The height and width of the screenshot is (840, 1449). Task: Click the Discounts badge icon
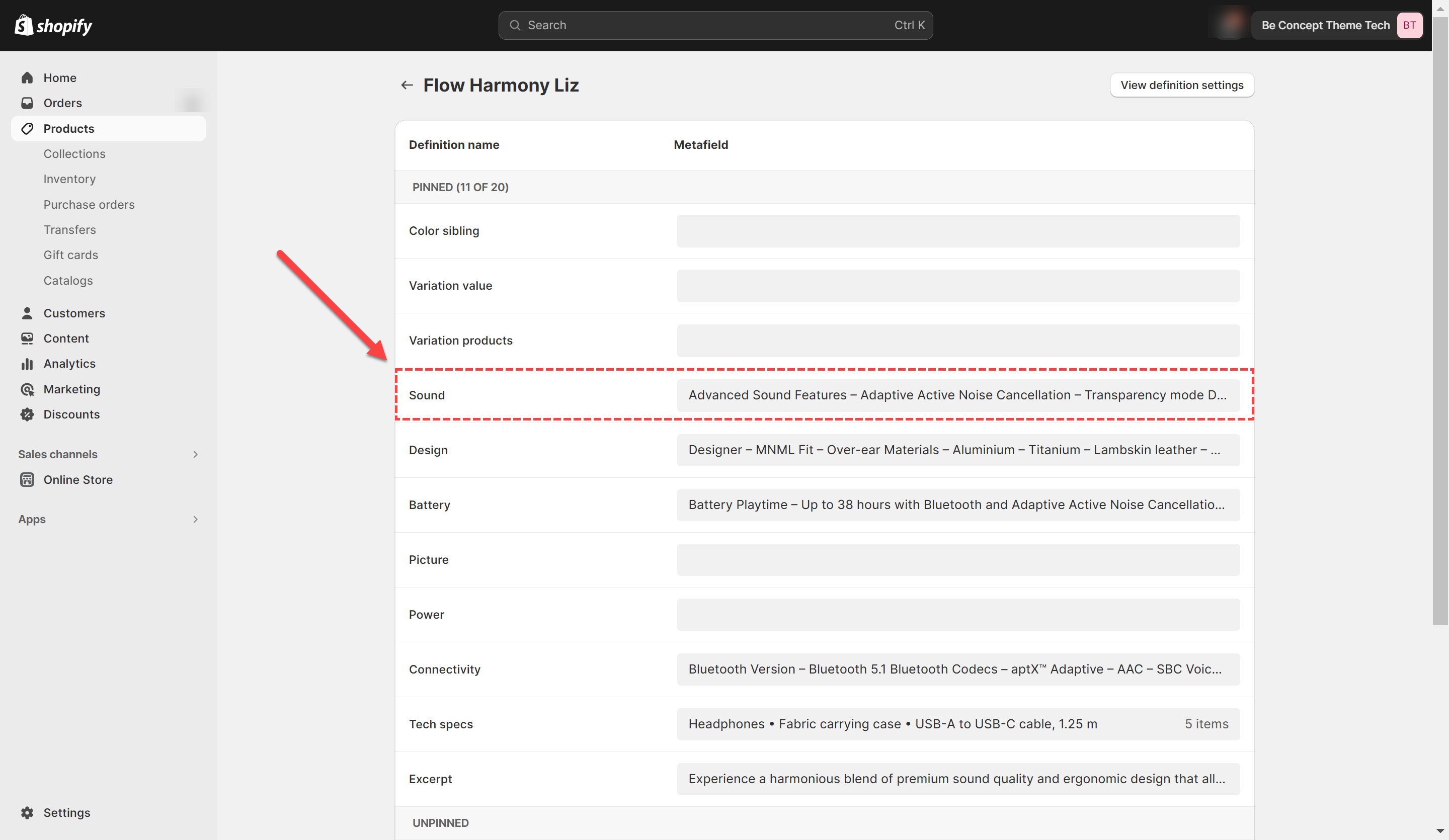[x=27, y=414]
